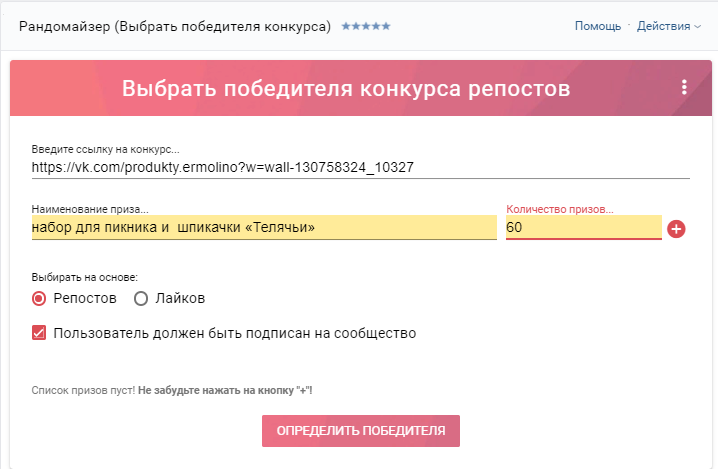Click the Не забудьте нажать hint text

(x=225, y=391)
